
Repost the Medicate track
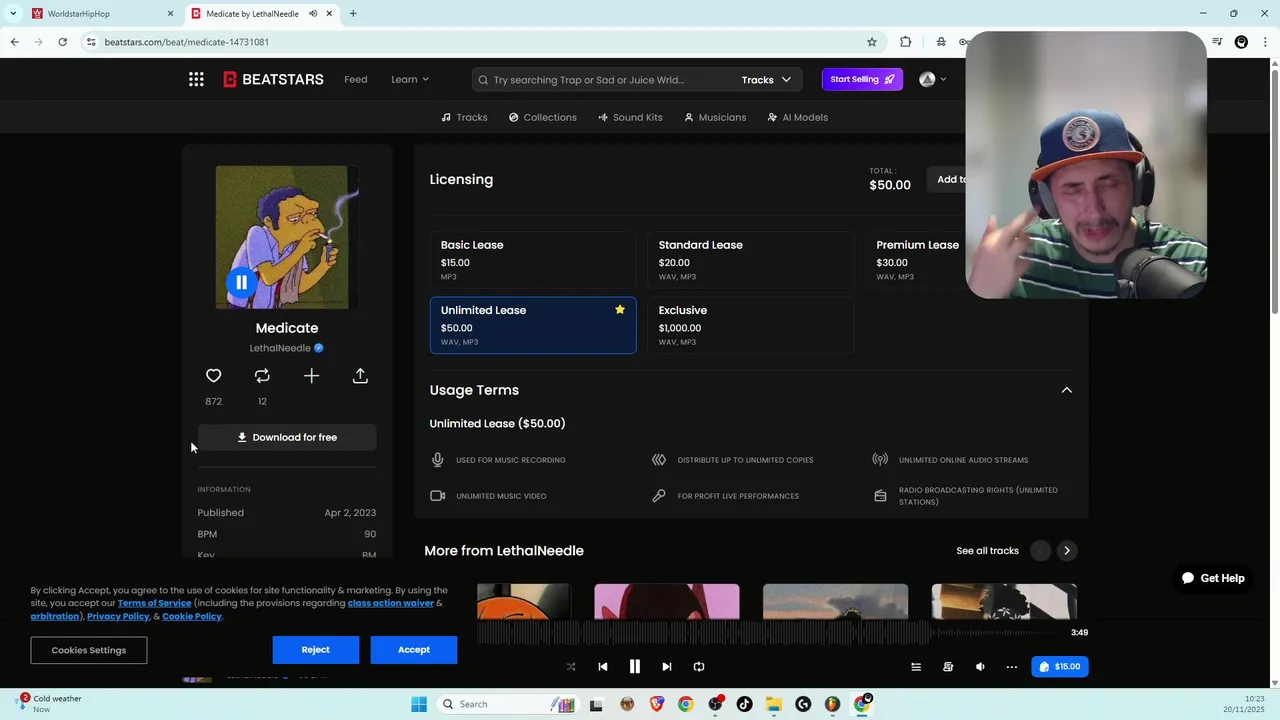(262, 376)
